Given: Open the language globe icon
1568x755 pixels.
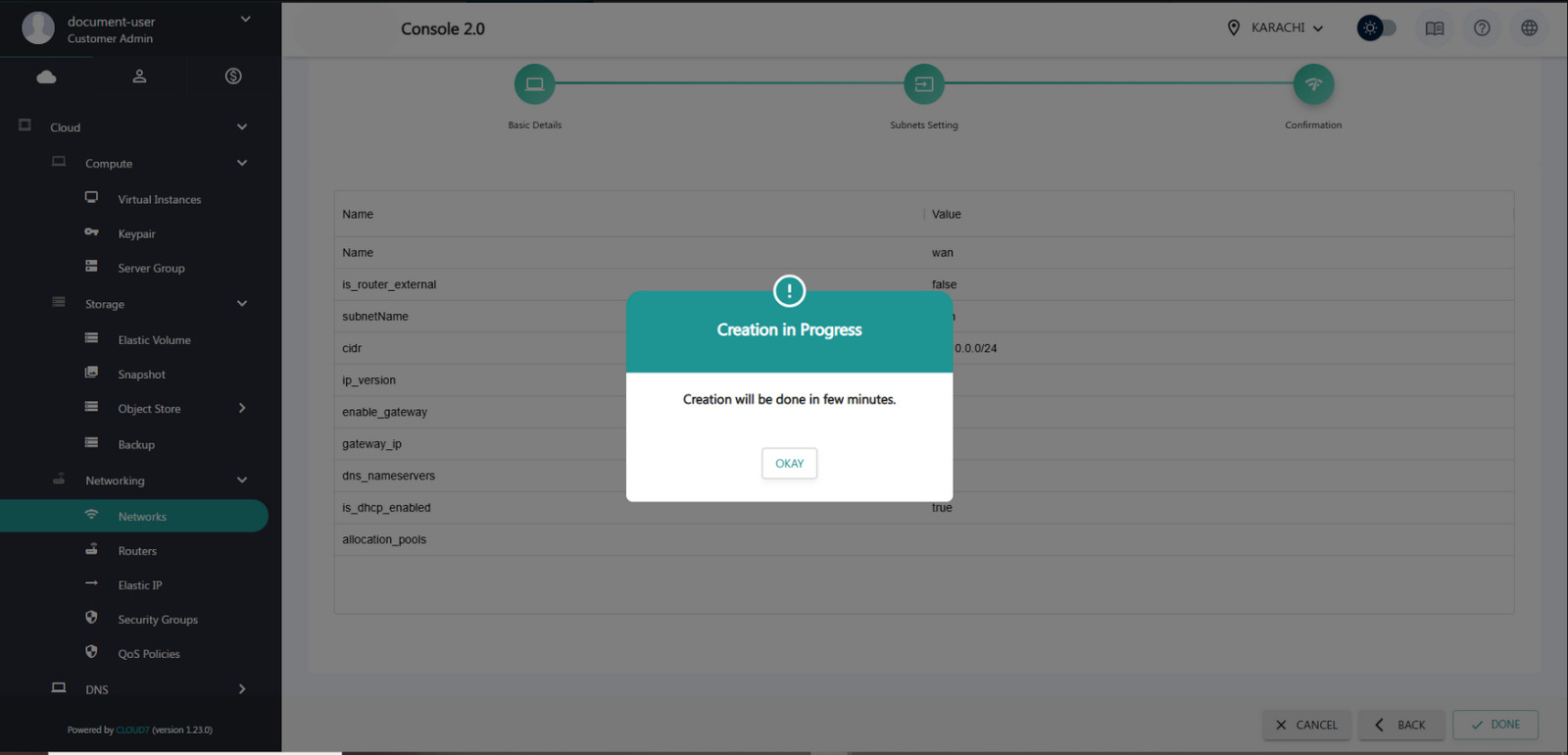Looking at the screenshot, I should tap(1529, 28).
